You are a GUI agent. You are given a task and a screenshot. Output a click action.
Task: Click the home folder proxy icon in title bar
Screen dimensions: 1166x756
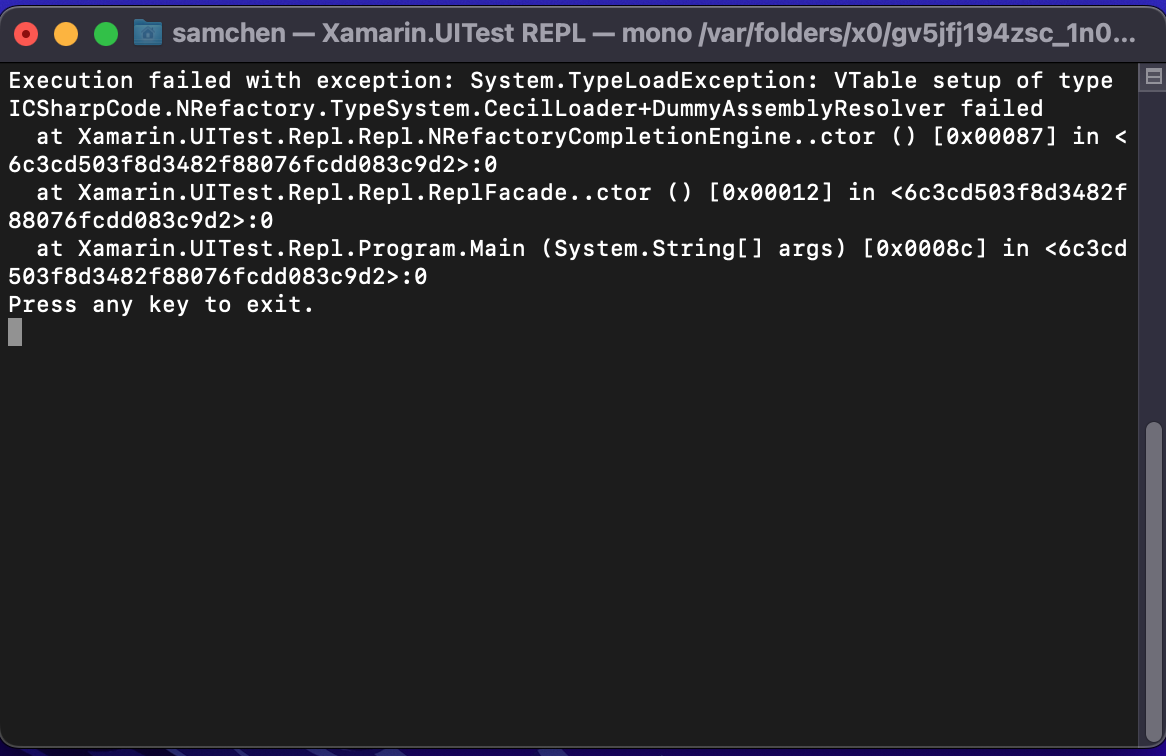pyautogui.click(x=148, y=33)
